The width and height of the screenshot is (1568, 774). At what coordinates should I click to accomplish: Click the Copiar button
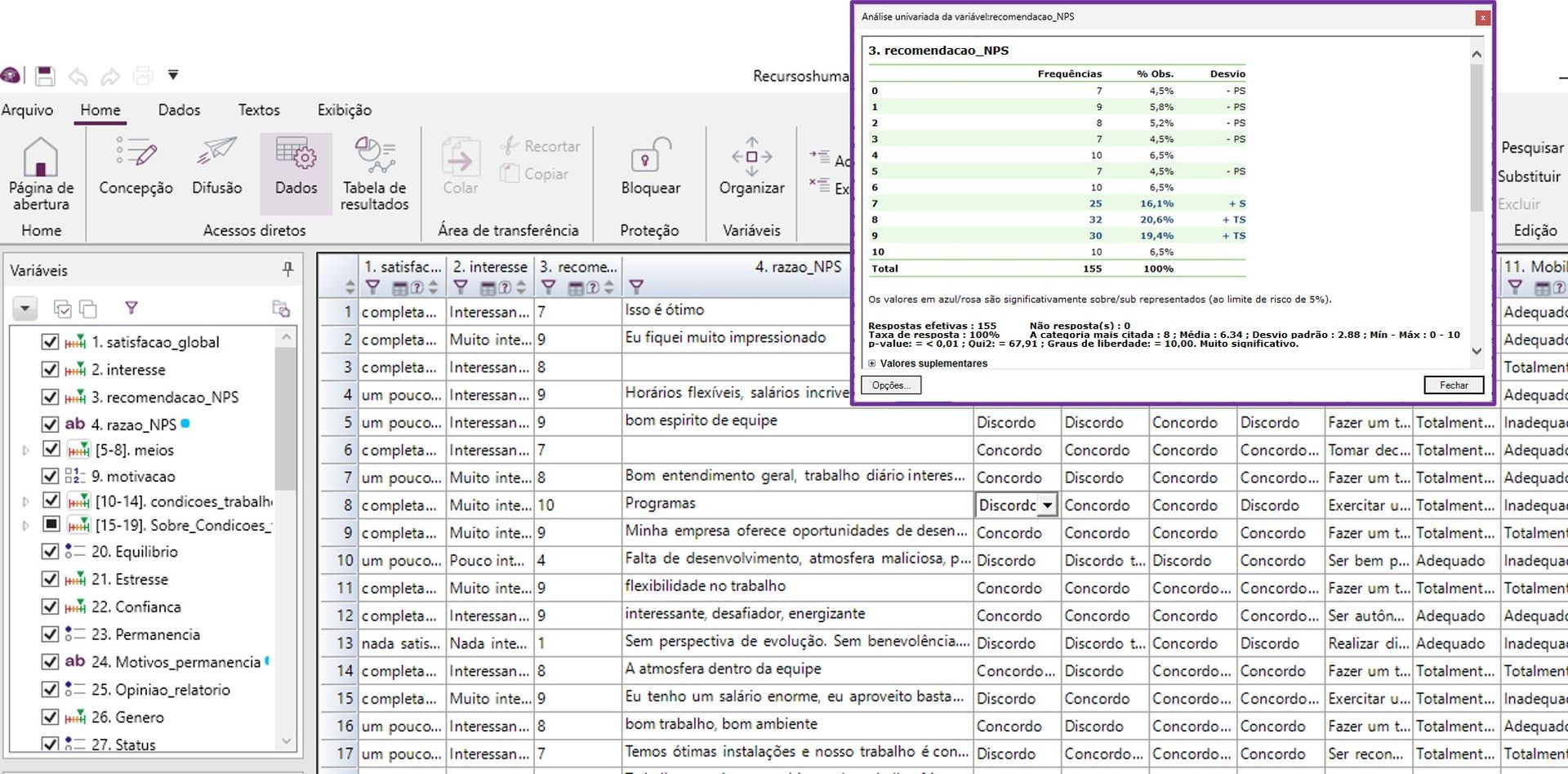pyautogui.click(x=535, y=174)
